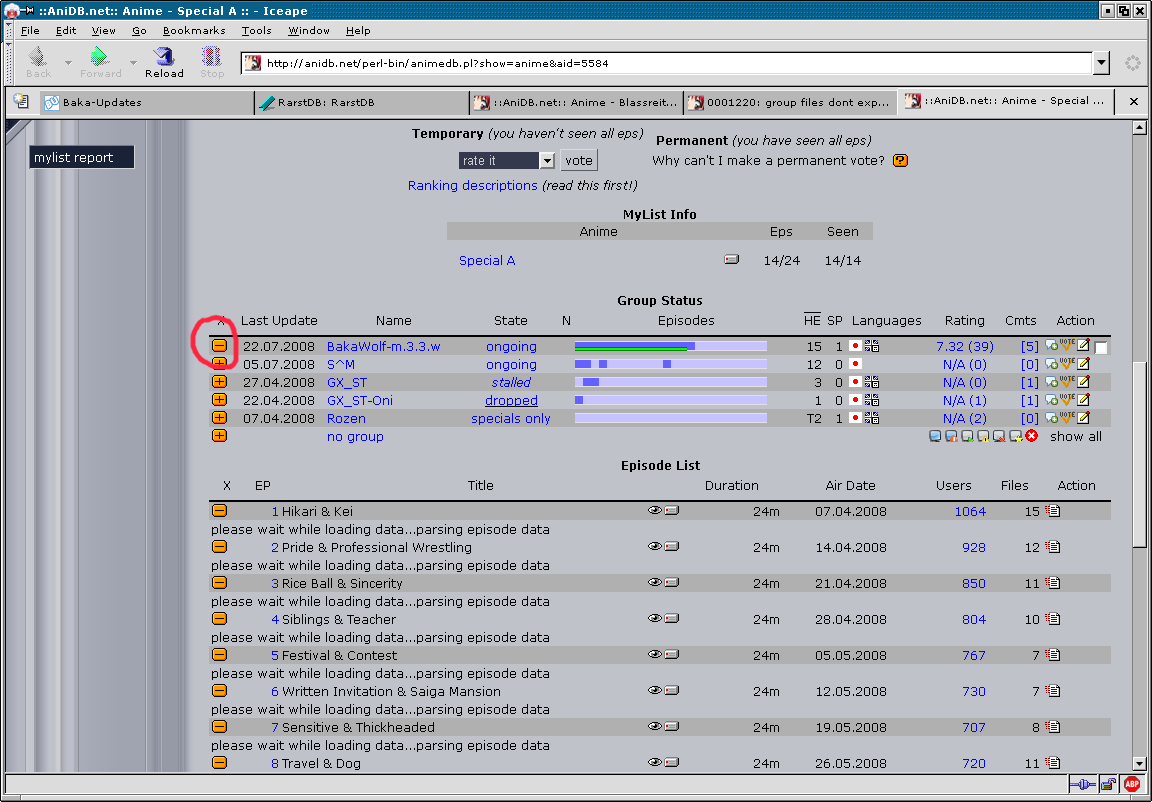Open the Bookmarks menu

(194, 31)
